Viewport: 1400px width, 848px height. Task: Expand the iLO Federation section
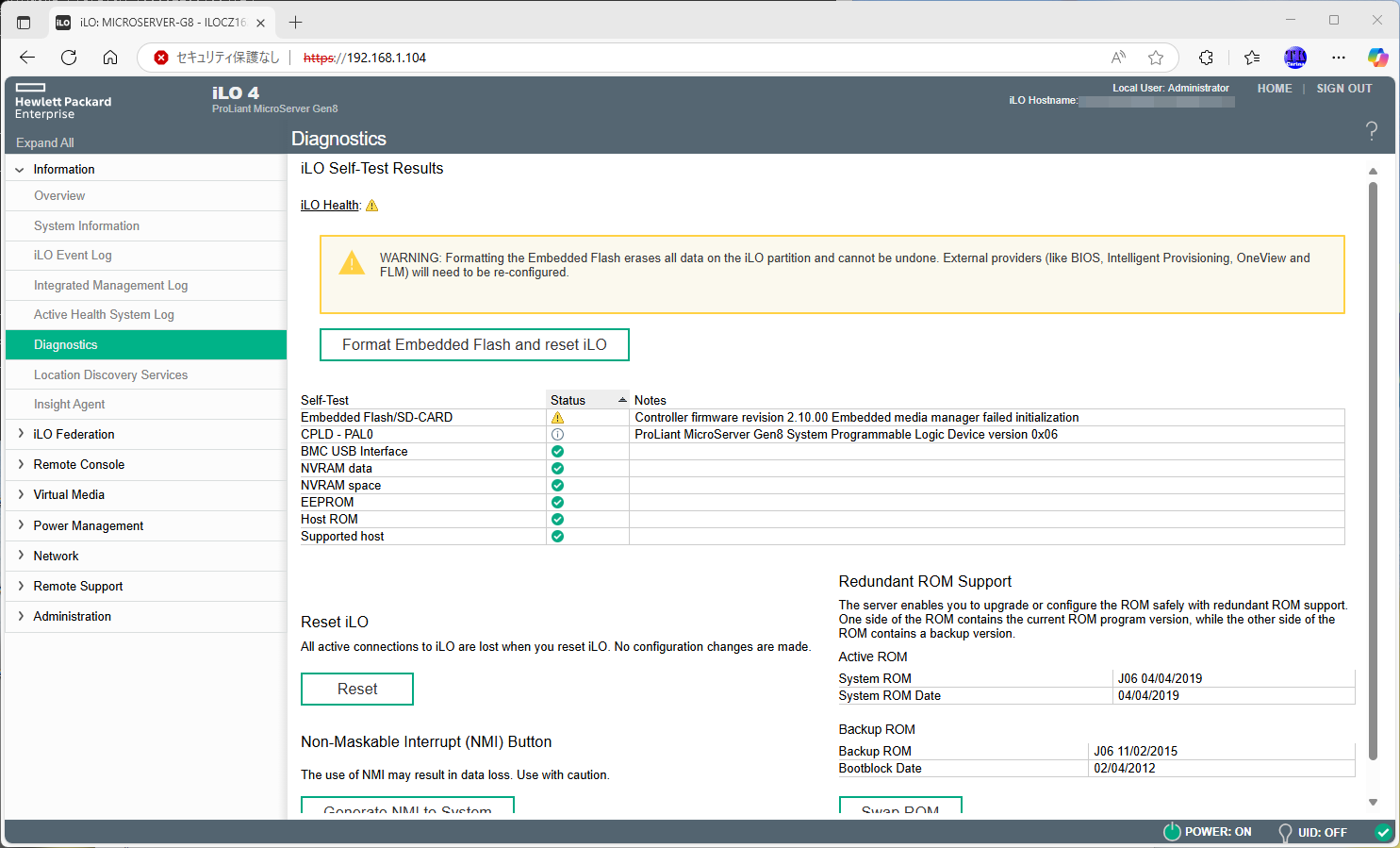(21, 434)
